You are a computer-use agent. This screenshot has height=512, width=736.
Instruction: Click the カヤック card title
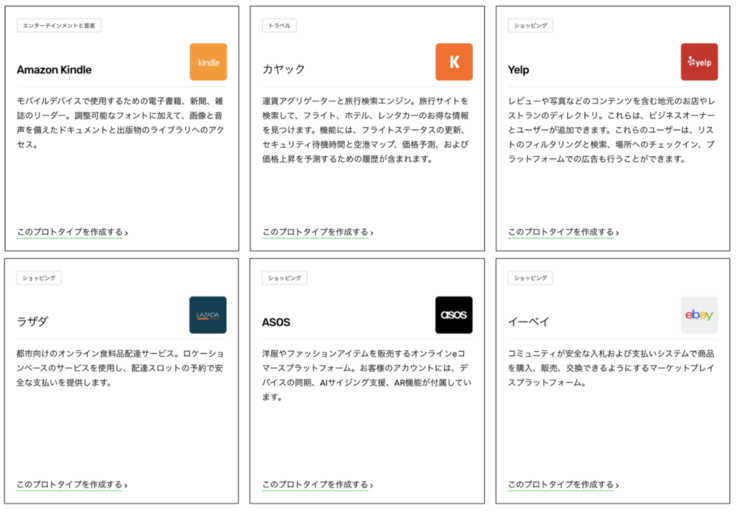(284, 69)
